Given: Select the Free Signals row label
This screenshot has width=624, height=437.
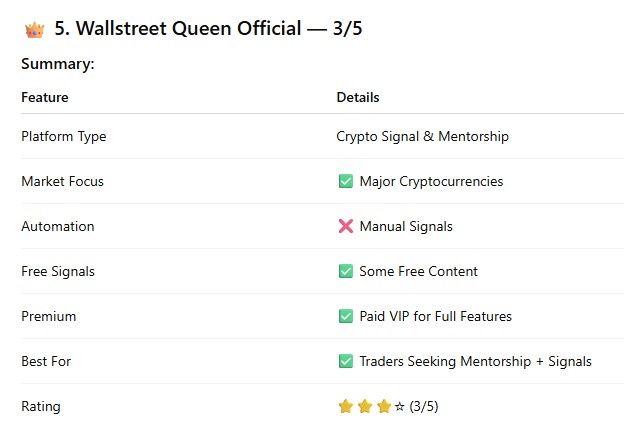Looking at the screenshot, I should [x=58, y=272].
